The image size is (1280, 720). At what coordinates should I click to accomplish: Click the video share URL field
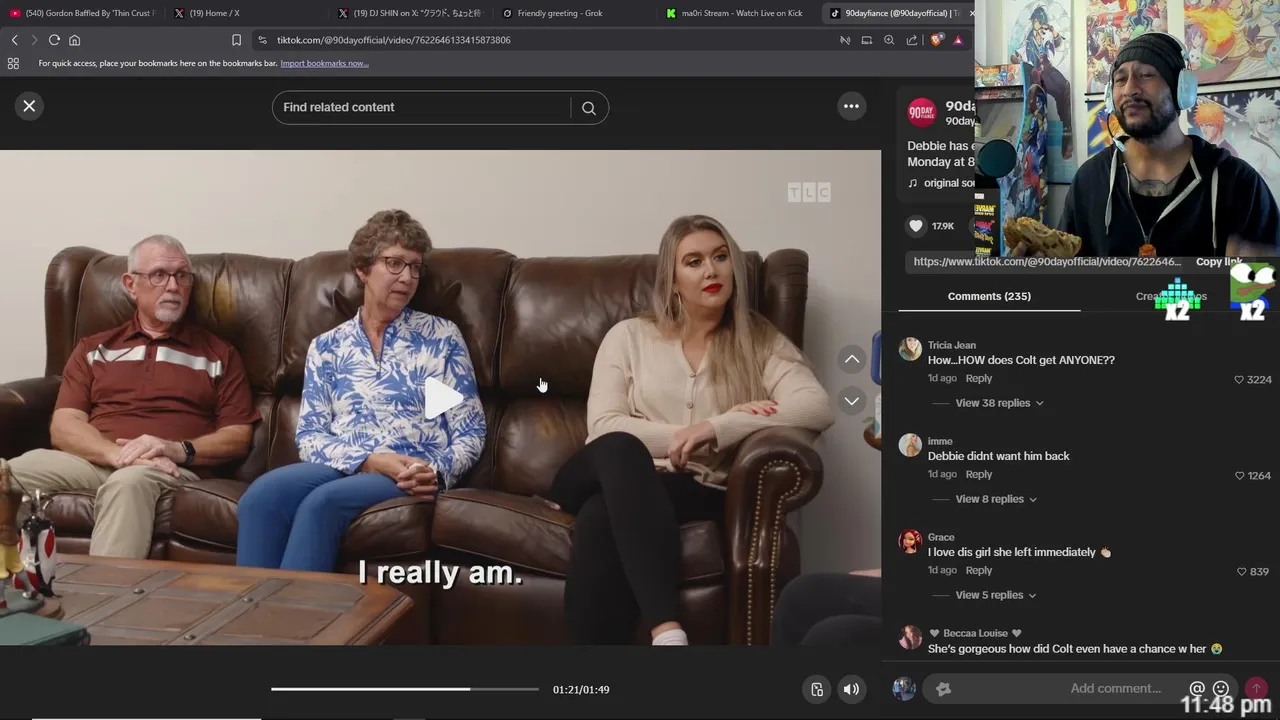click(x=1047, y=262)
